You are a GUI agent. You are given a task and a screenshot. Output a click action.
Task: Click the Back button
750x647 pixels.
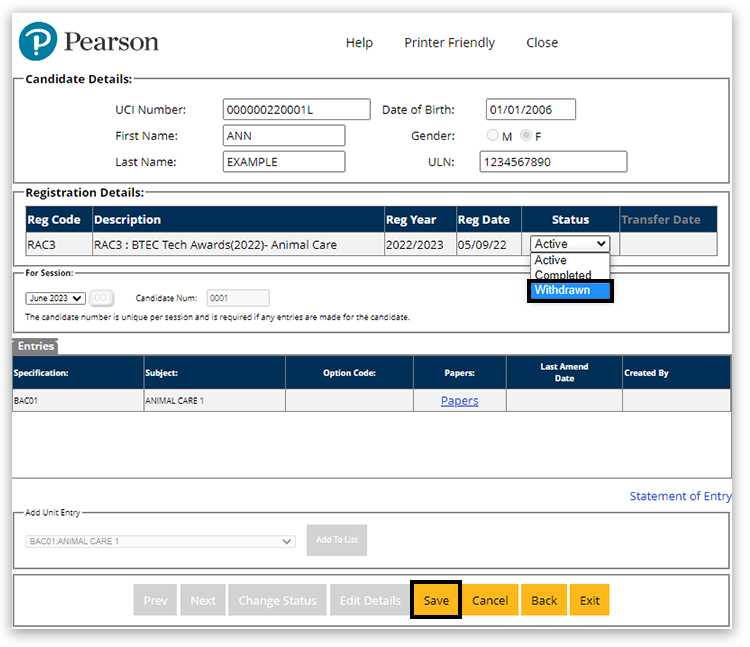pos(544,600)
